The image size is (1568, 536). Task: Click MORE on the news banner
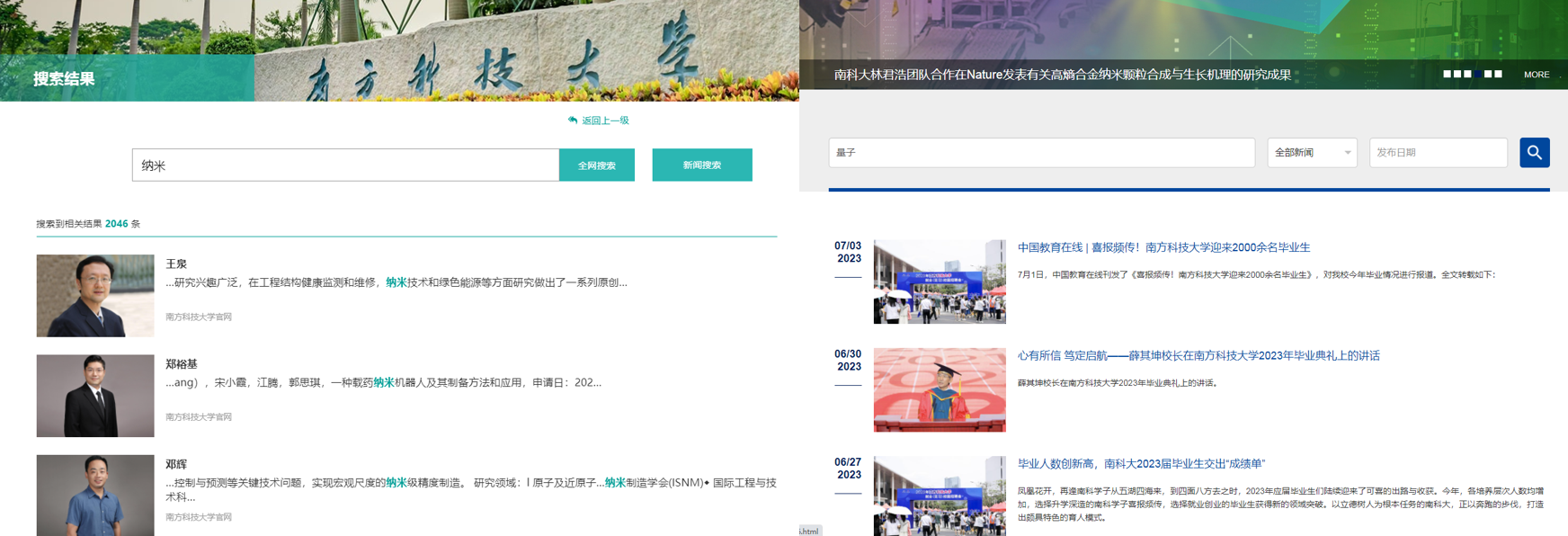pyautogui.click(x=1537, y=75)
